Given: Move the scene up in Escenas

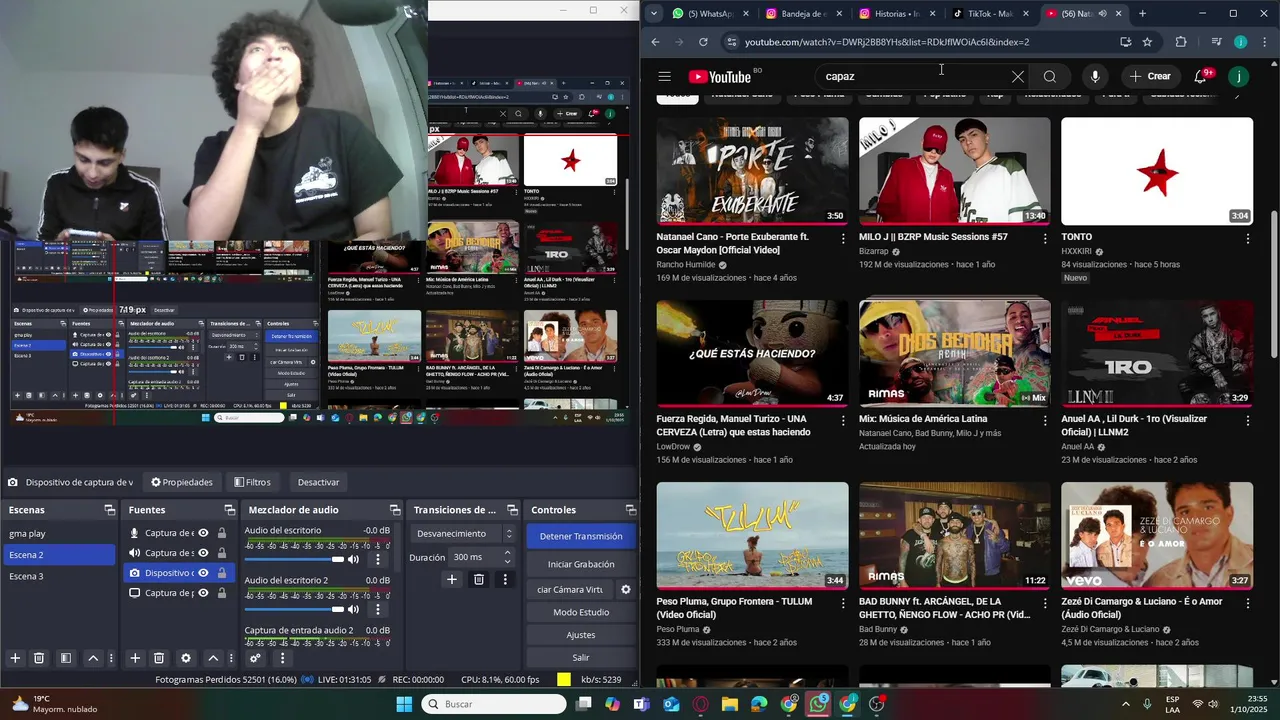Looking at the screenshot, I should coord(93,658).
